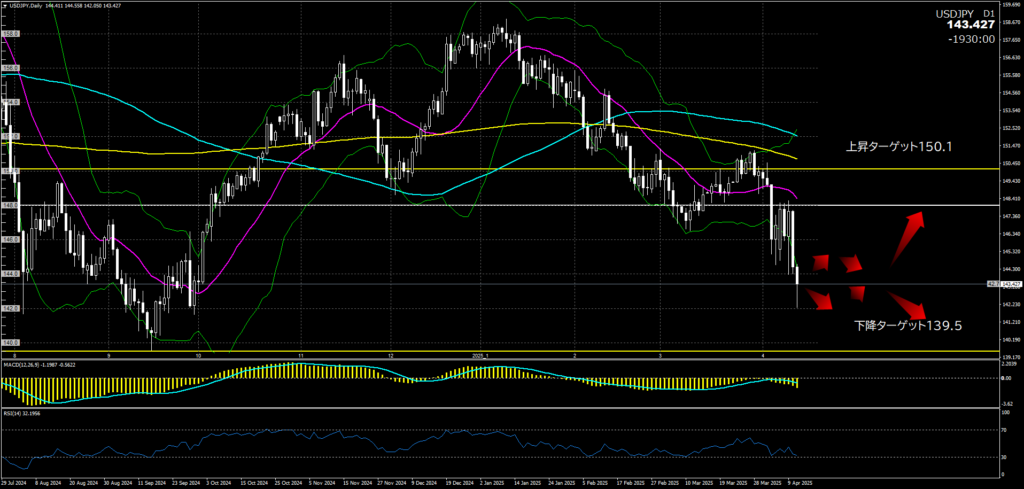The height and width of the screenshot is (489, 1024).
Task: Click the 158.0 level tag on left edge
Action: coord(12,34)
